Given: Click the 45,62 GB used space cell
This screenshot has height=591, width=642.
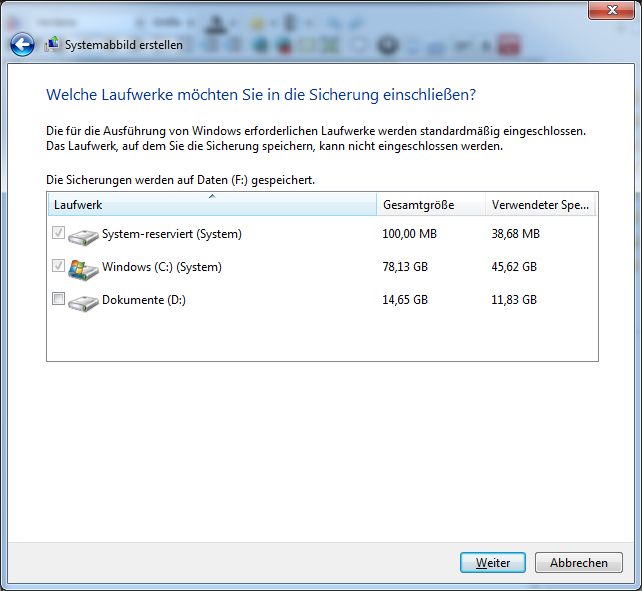Looking at the screenshot, I should point(514,268).
